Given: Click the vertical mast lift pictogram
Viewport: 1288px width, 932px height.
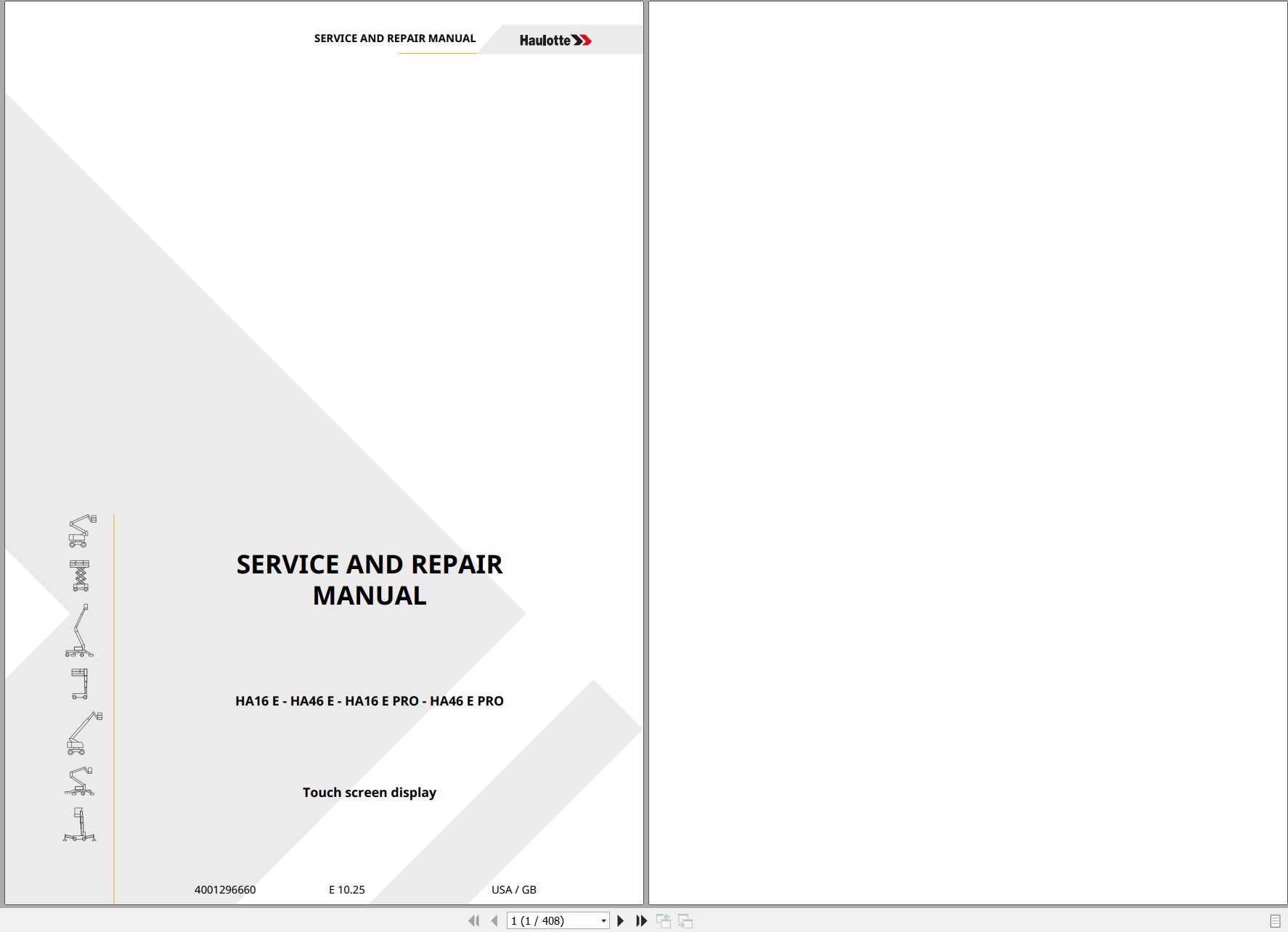Looking at the screenshot, I should [80, 684].
